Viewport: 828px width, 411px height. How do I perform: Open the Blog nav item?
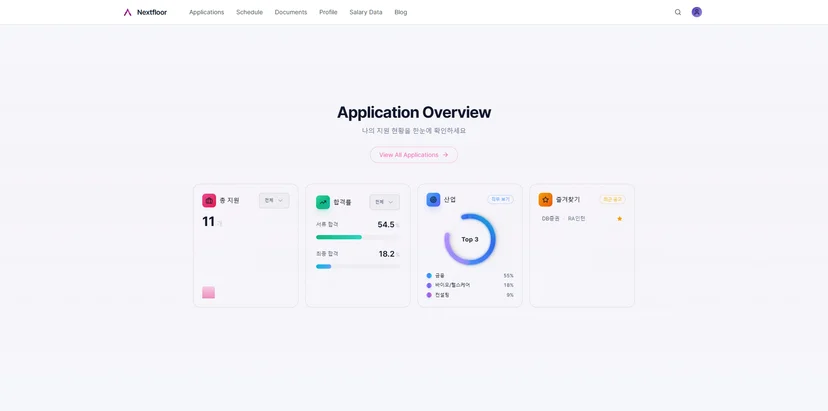tap(401, 12)
